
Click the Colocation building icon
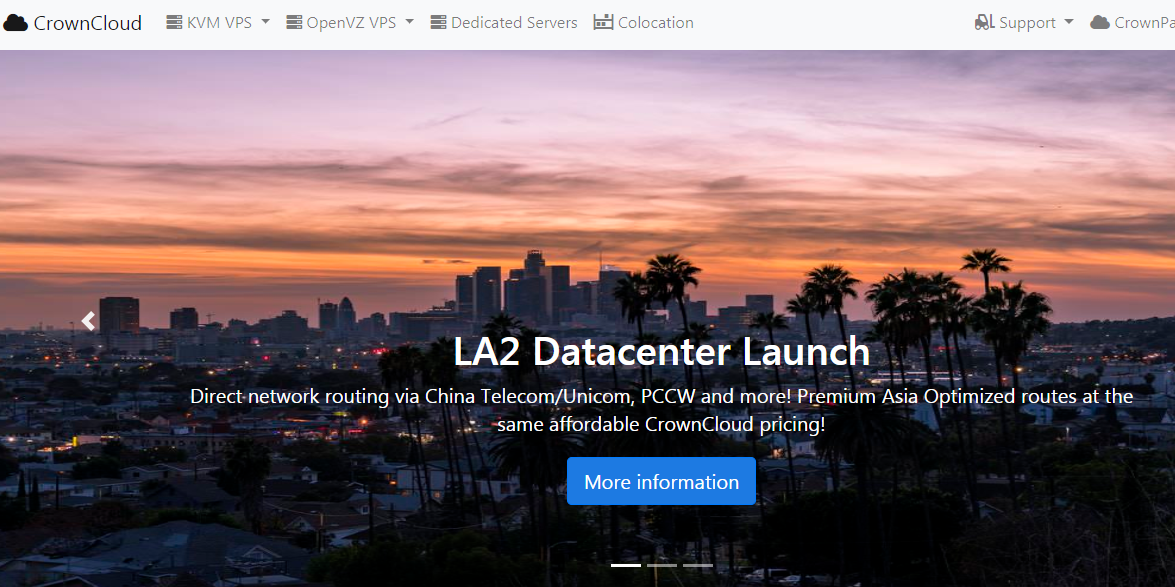[603, 22]
